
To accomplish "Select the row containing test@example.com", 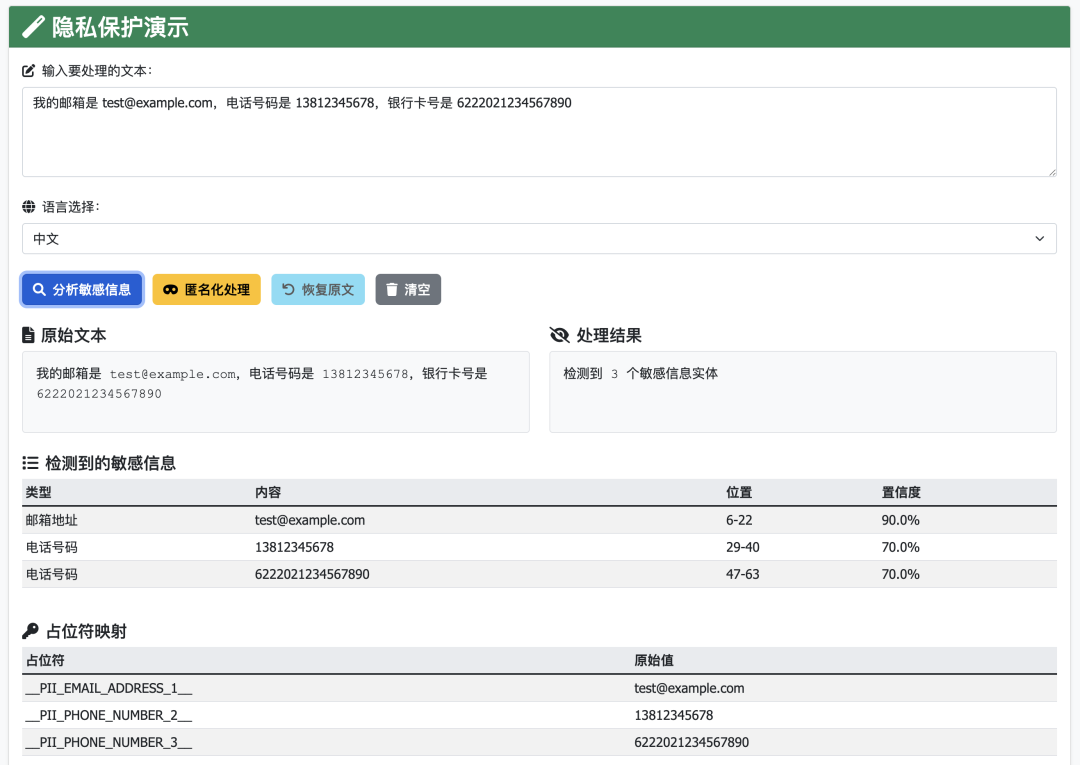I will tap(310, 520).
